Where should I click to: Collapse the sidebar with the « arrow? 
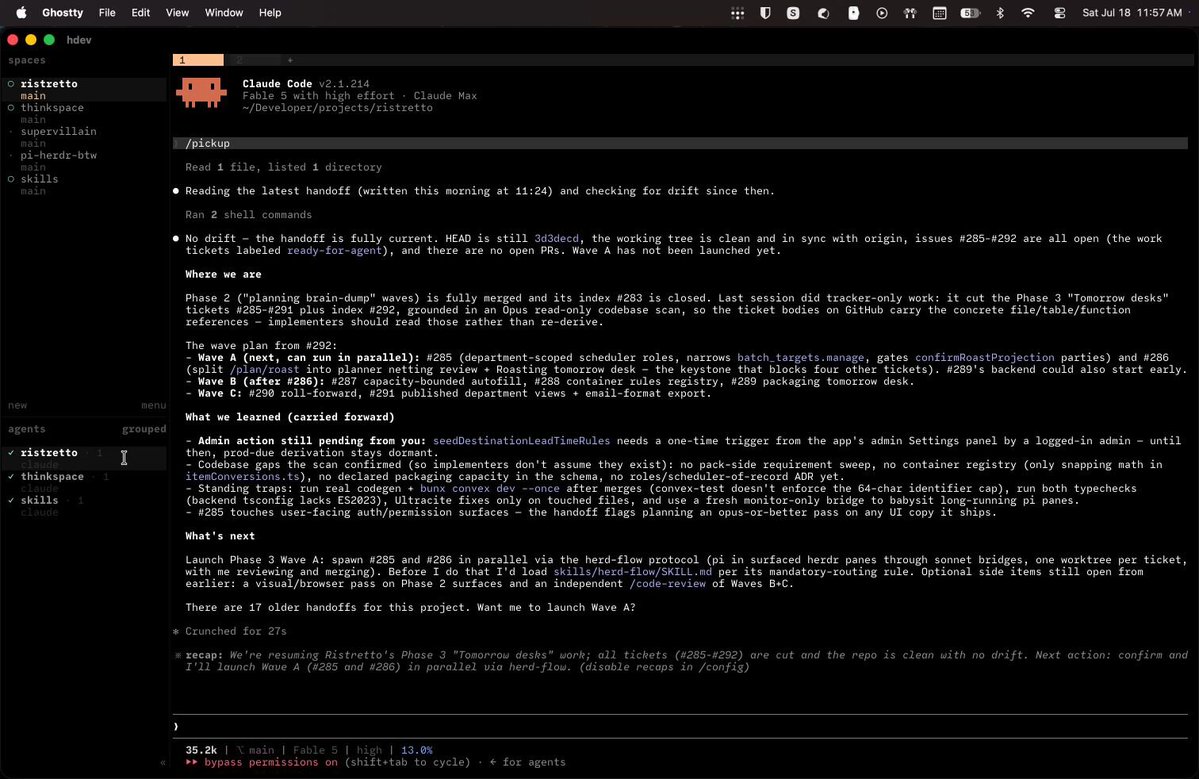click(x=163, y=761)
